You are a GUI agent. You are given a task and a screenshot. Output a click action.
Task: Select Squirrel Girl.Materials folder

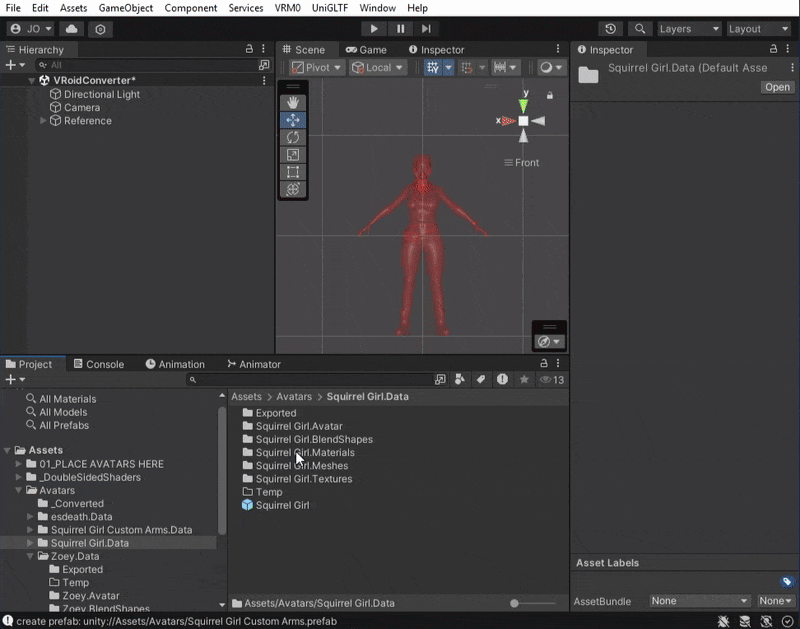coord(298,452)
